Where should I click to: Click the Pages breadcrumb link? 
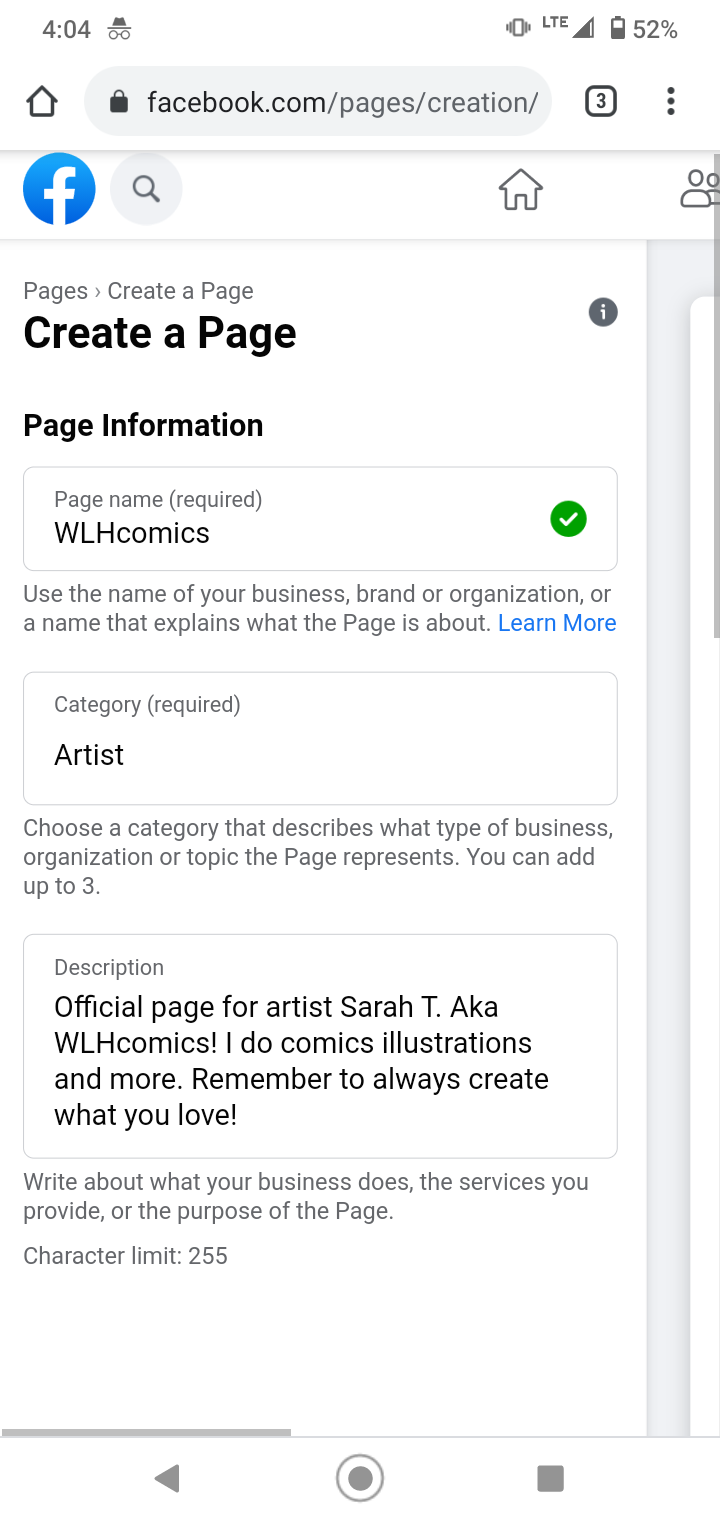pos(55,291)
